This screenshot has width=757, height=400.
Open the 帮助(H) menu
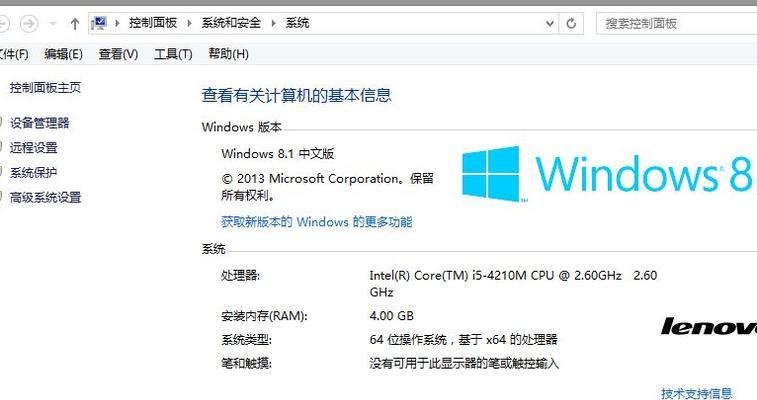point(228,54)
